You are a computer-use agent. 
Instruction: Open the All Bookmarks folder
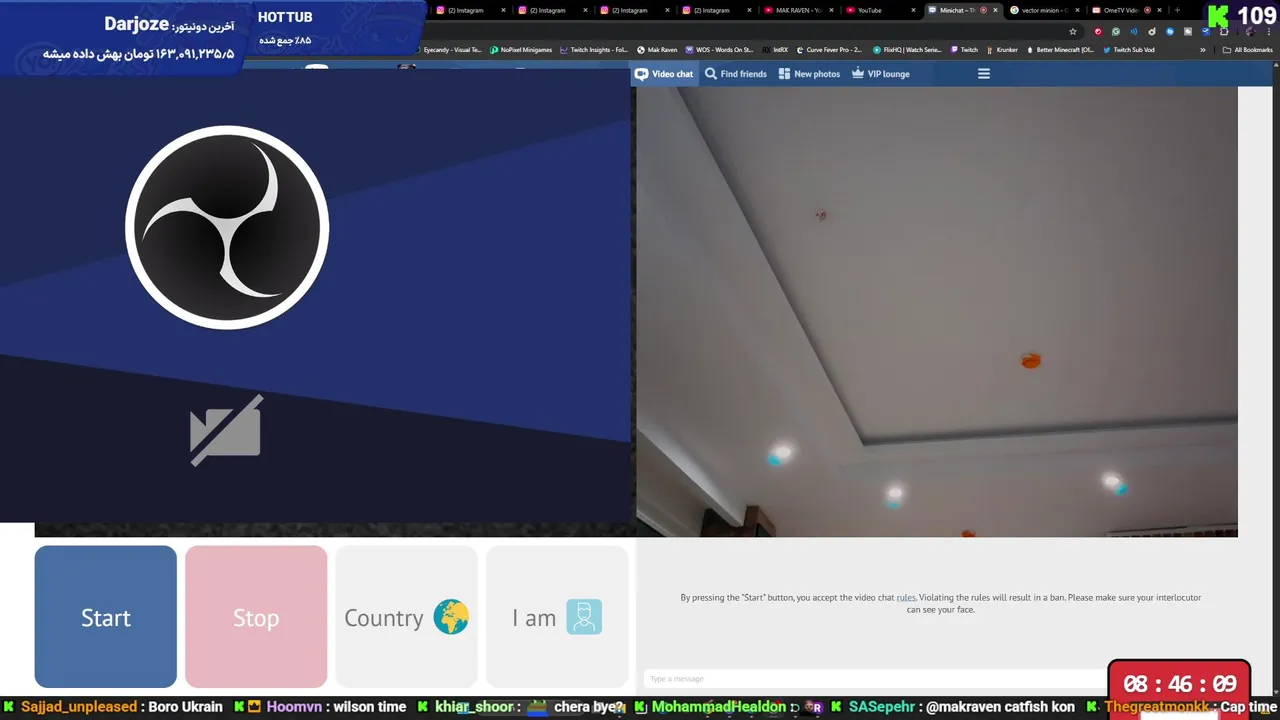[x=1248, y=49]
